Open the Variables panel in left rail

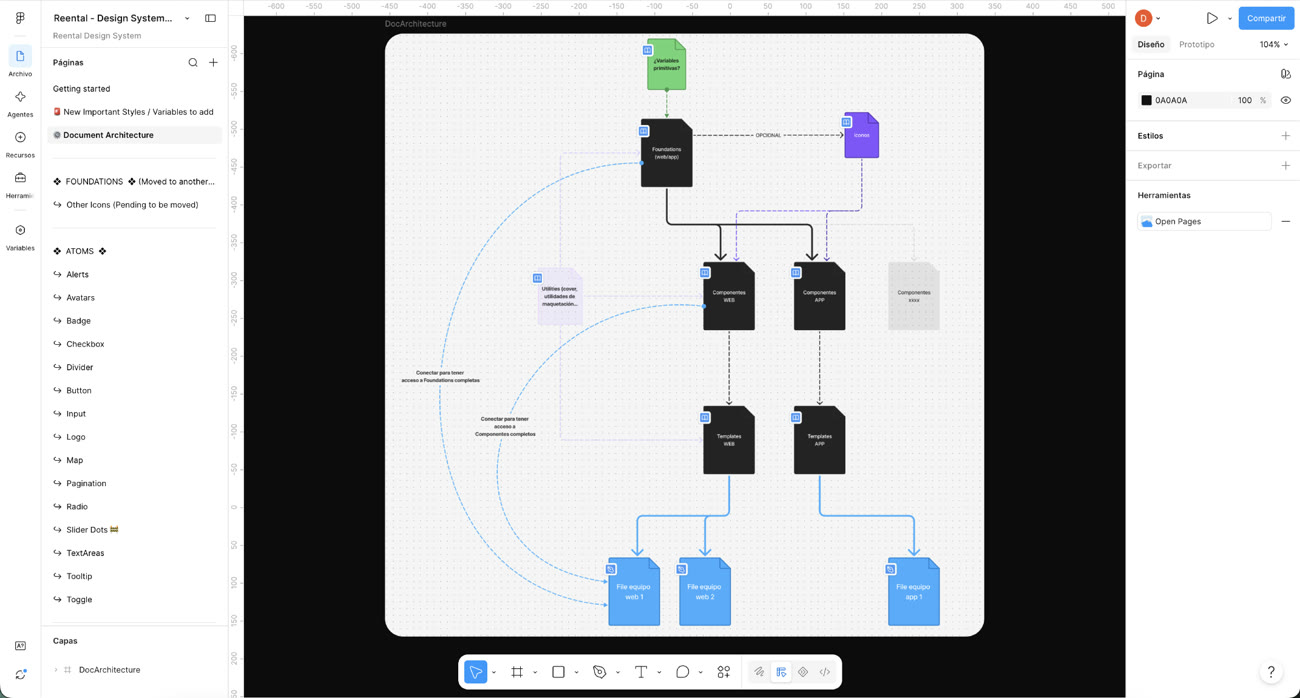(x=20, y=237)
